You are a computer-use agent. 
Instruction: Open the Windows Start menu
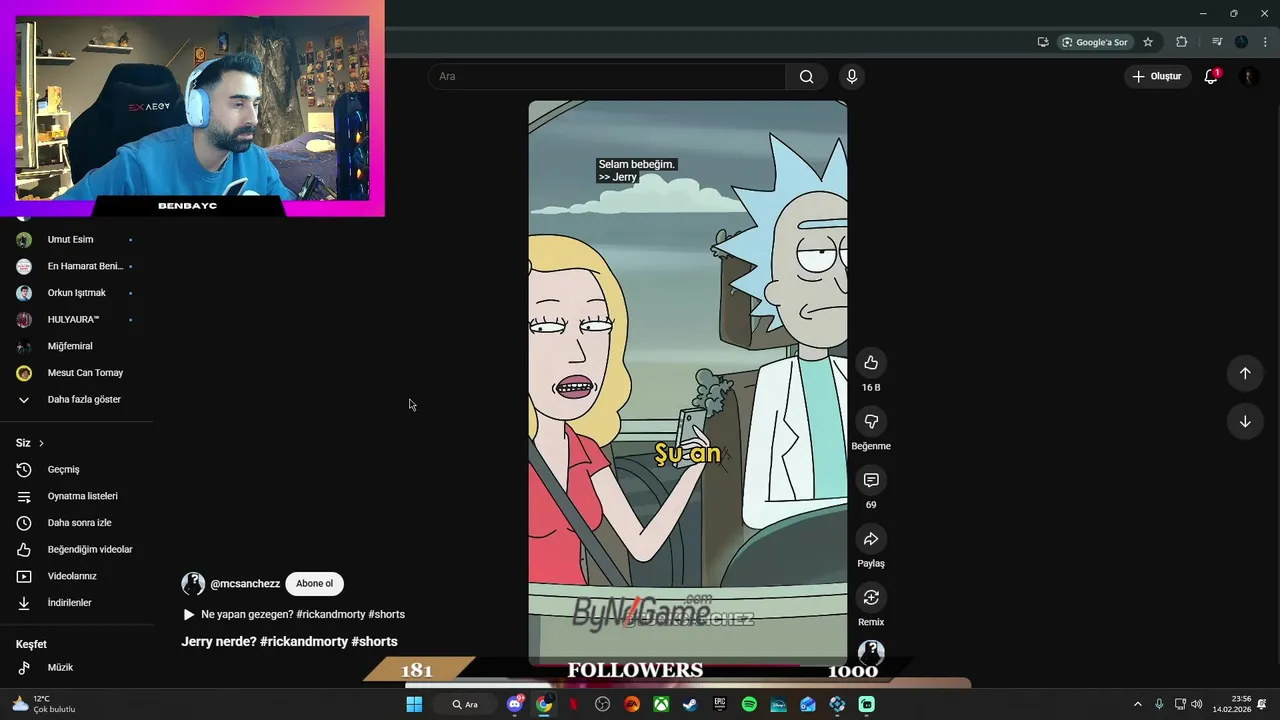413,705
